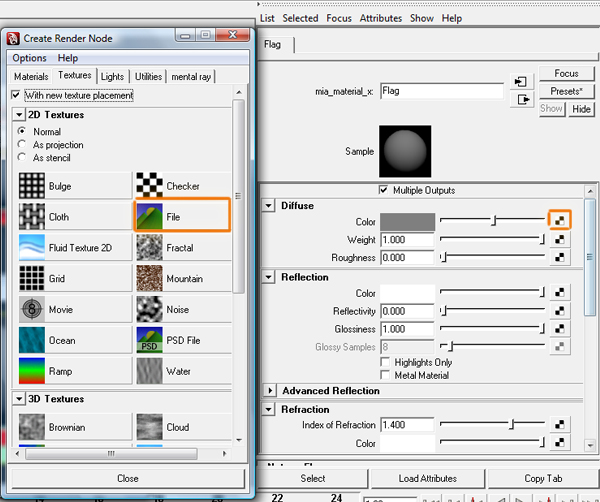Click Index of Refraction map icon

[x=560, y=424]
